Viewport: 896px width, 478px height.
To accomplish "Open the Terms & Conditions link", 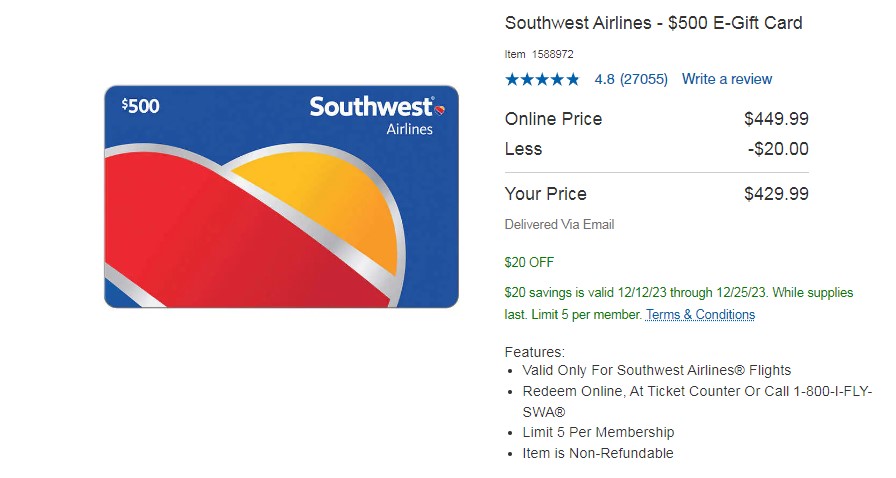I will pos(701,314).
